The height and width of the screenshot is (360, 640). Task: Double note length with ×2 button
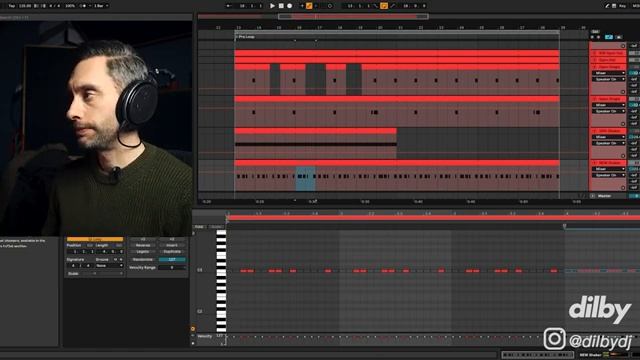[x=172, y=239]
